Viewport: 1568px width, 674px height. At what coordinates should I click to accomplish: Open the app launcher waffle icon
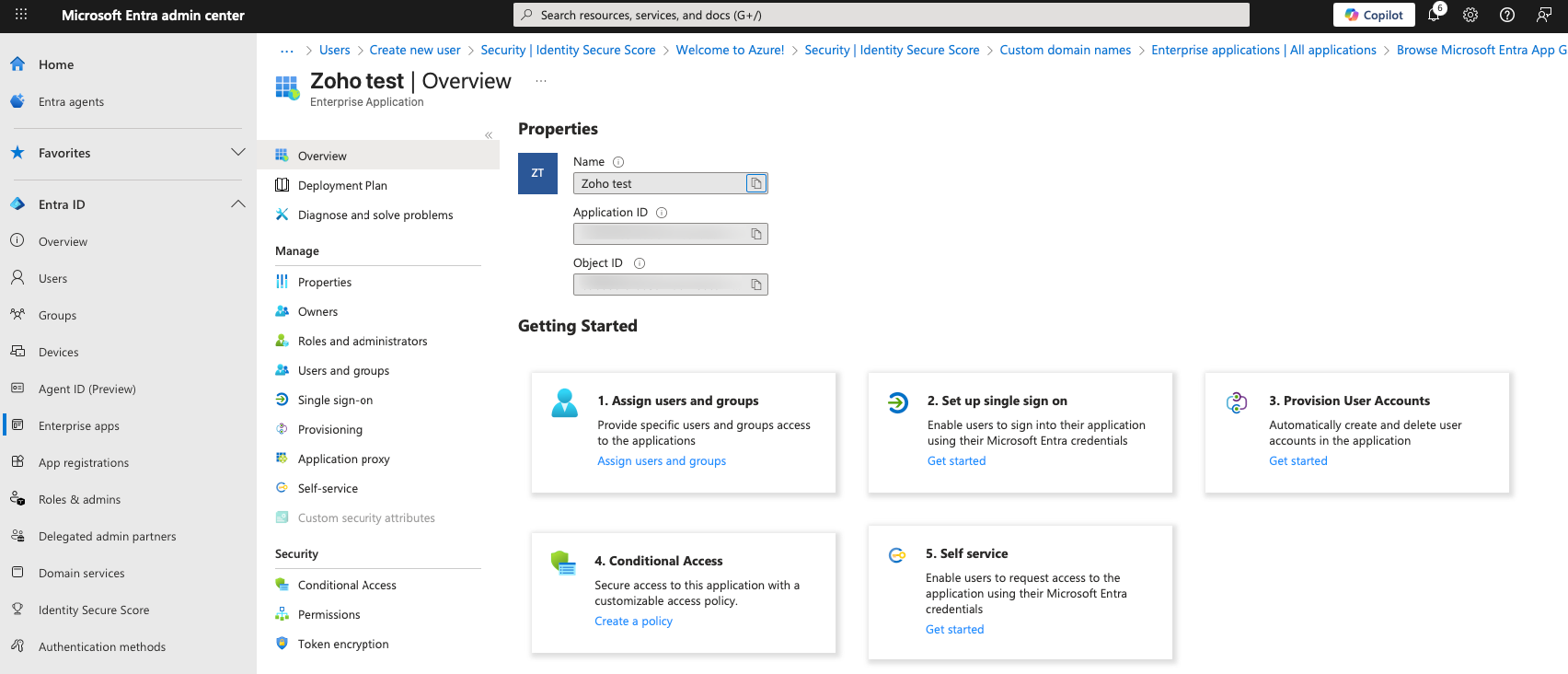[21, 15]
